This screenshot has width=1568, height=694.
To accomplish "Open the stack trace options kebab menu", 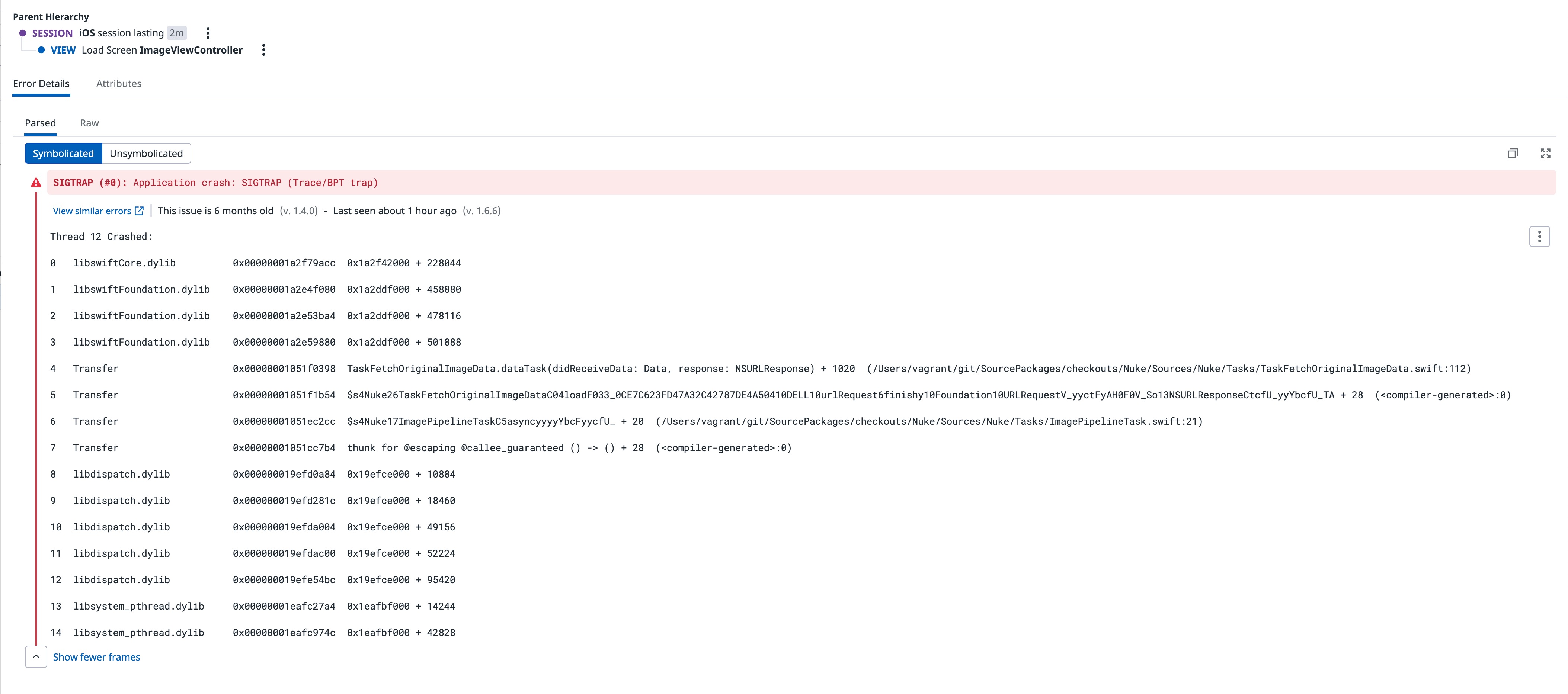I will point(1540,237).
